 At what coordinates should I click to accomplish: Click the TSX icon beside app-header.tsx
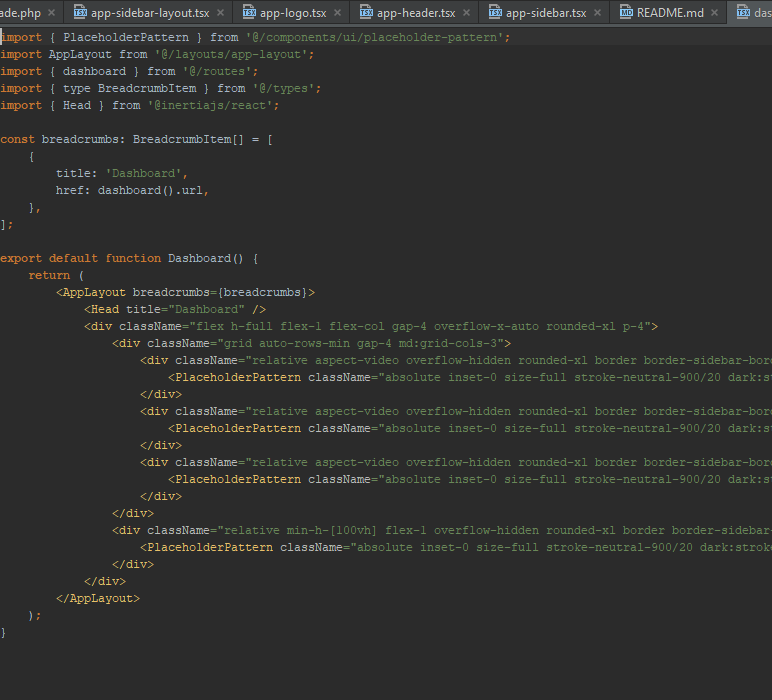tap(366, 13)
